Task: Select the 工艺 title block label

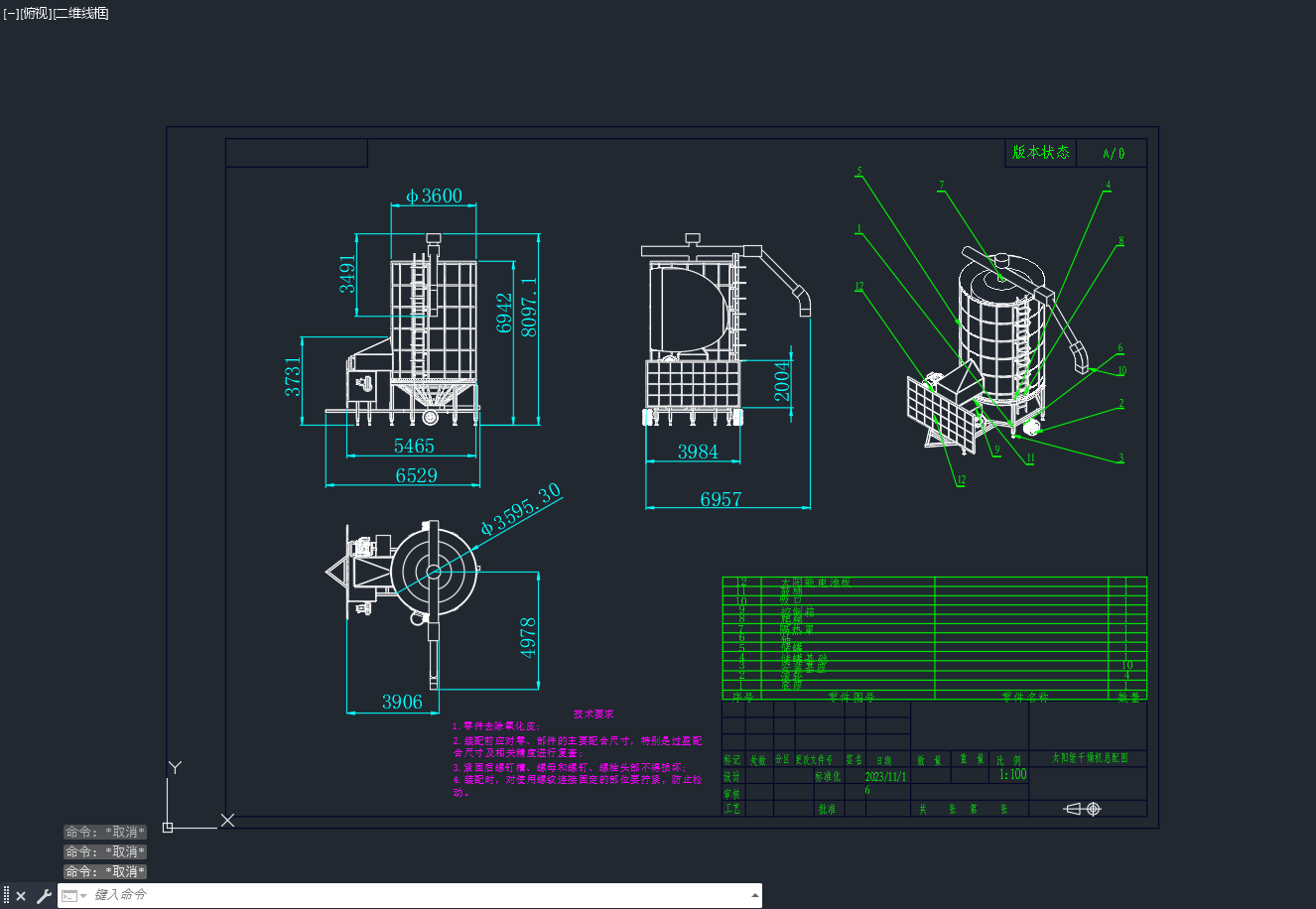Action: (x=732, y=809)
